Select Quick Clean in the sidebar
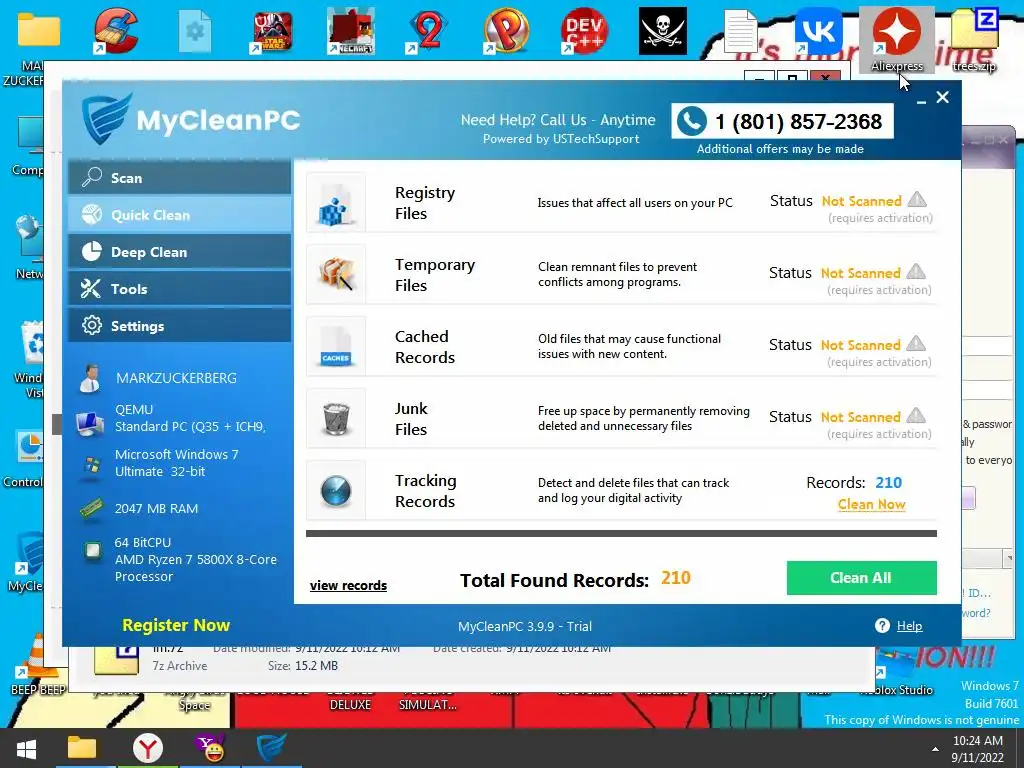1024x768 pixels. click(180, 215)
